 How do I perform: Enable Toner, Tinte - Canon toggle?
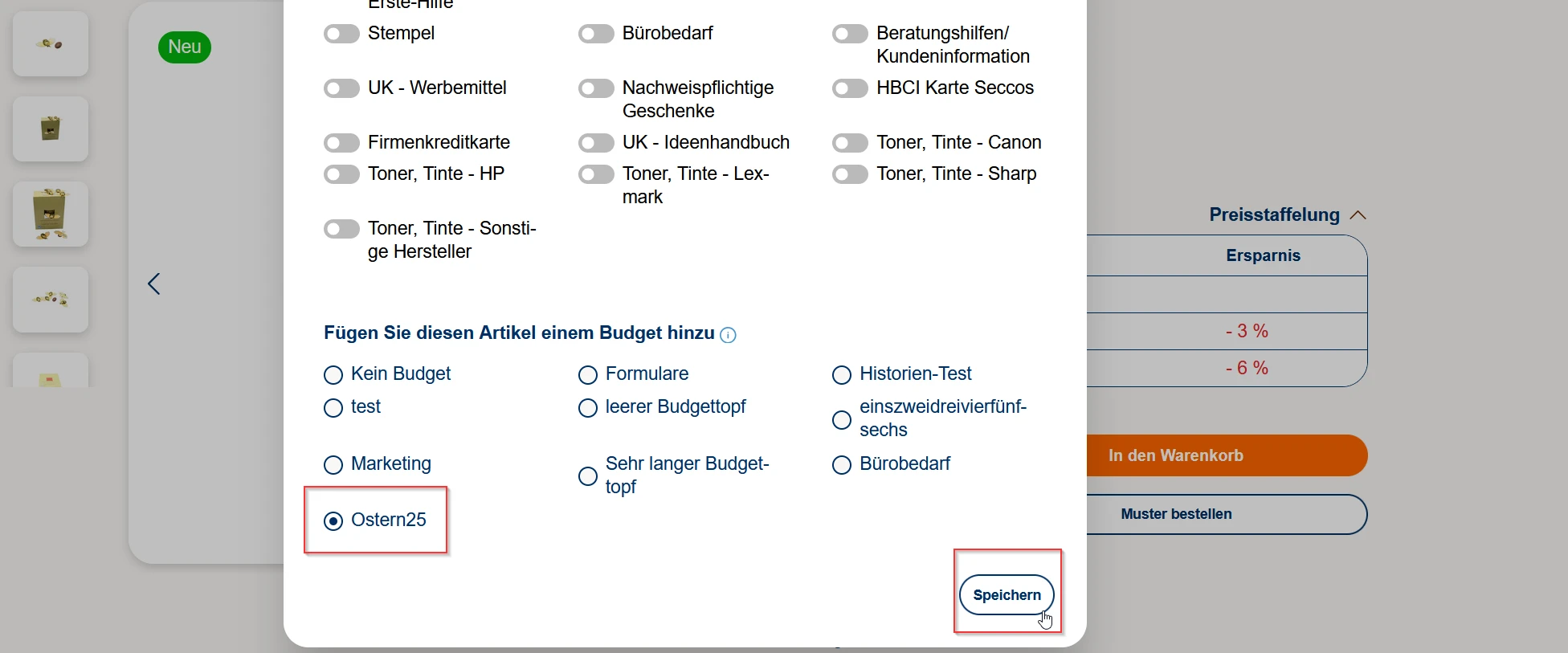point(850,143)
